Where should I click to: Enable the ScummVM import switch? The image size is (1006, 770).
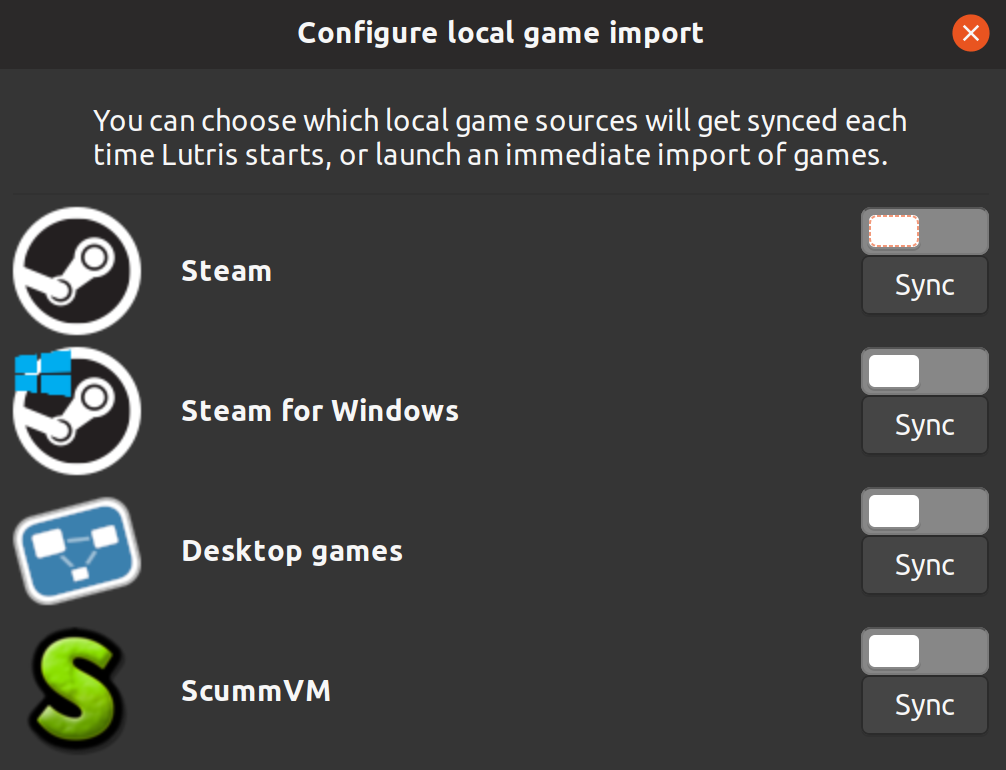(x=923, y=651)
